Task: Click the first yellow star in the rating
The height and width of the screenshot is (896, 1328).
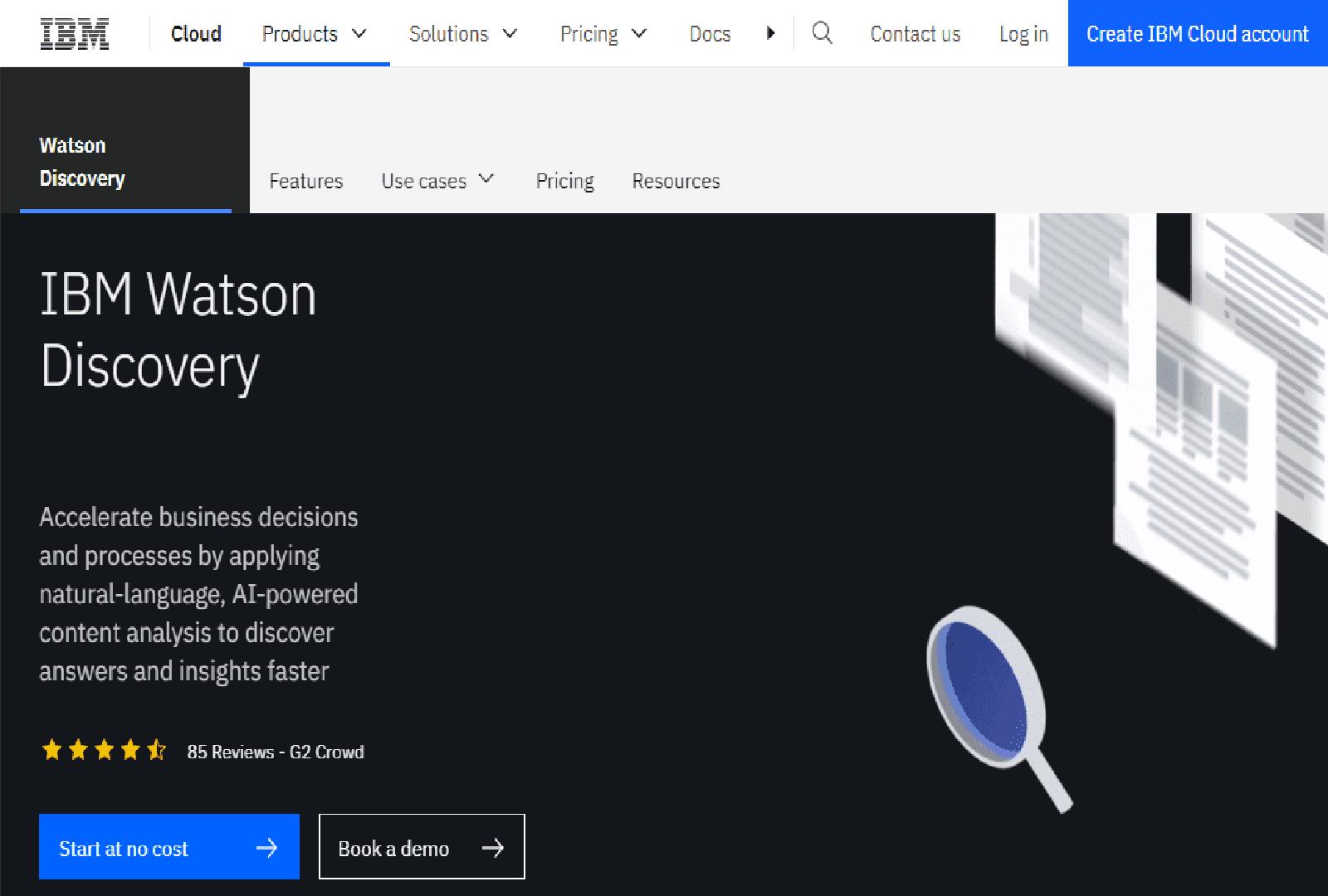Action: (x=51, y=751)
